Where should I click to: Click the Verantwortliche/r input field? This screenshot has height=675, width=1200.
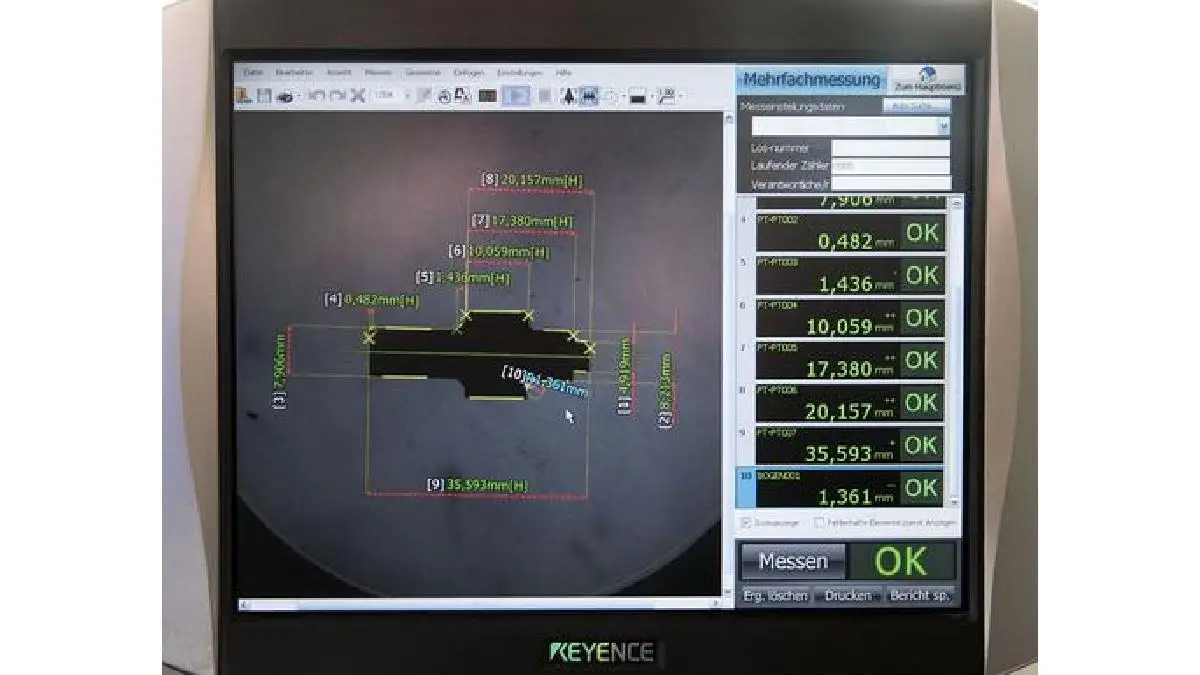[x=890, y=183]
